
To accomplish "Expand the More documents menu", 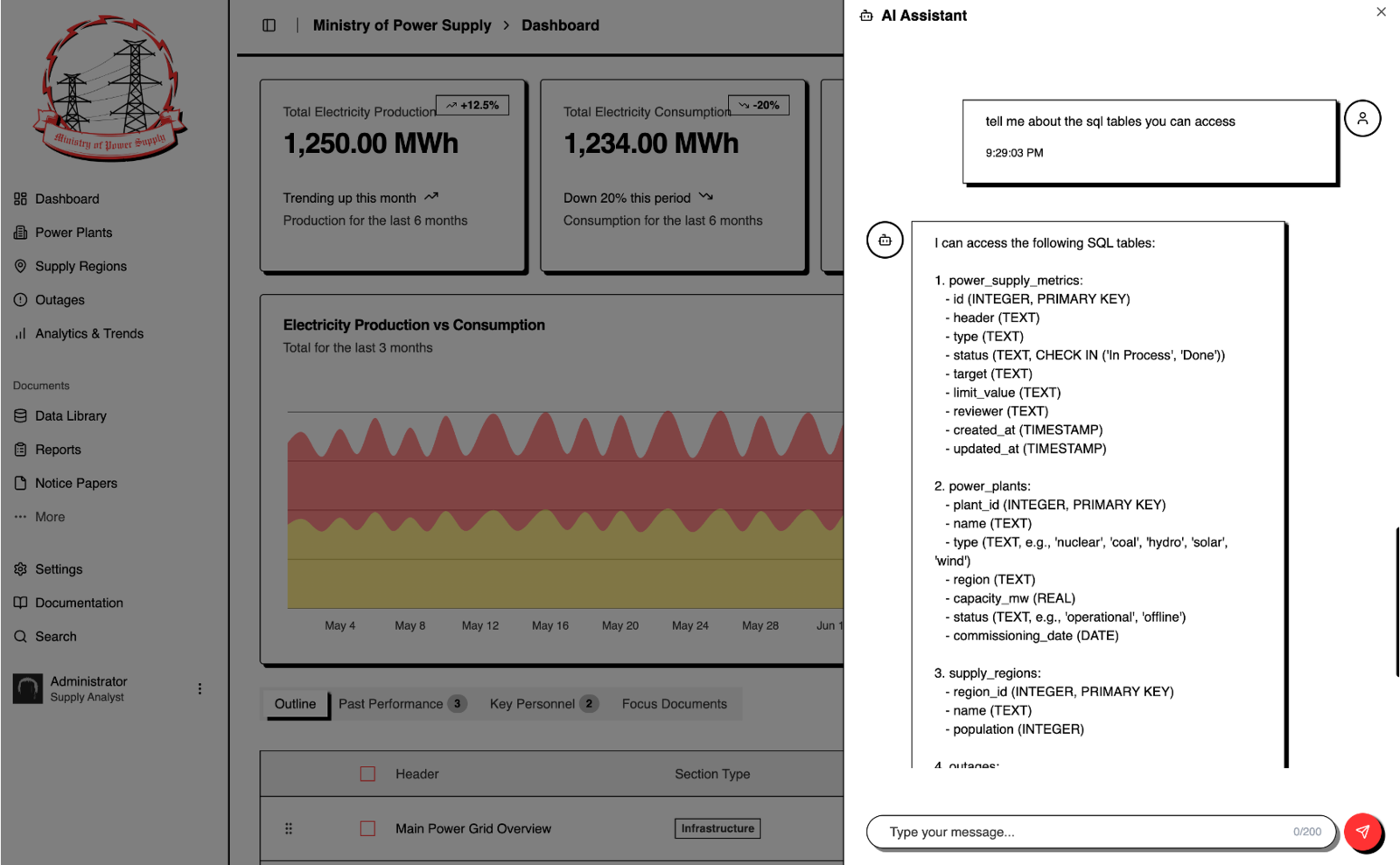I will click(50, 517).
